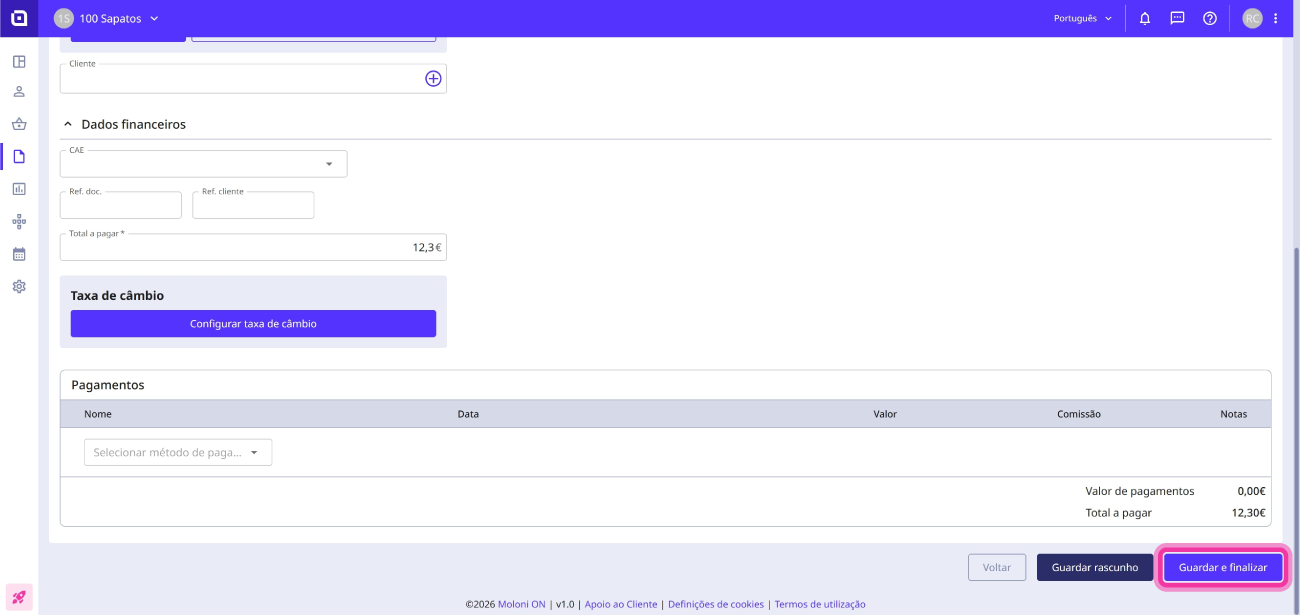Click Guardar e finalizar button
The height and width of the screenshot is (615, 1300).
point(1223,567)
